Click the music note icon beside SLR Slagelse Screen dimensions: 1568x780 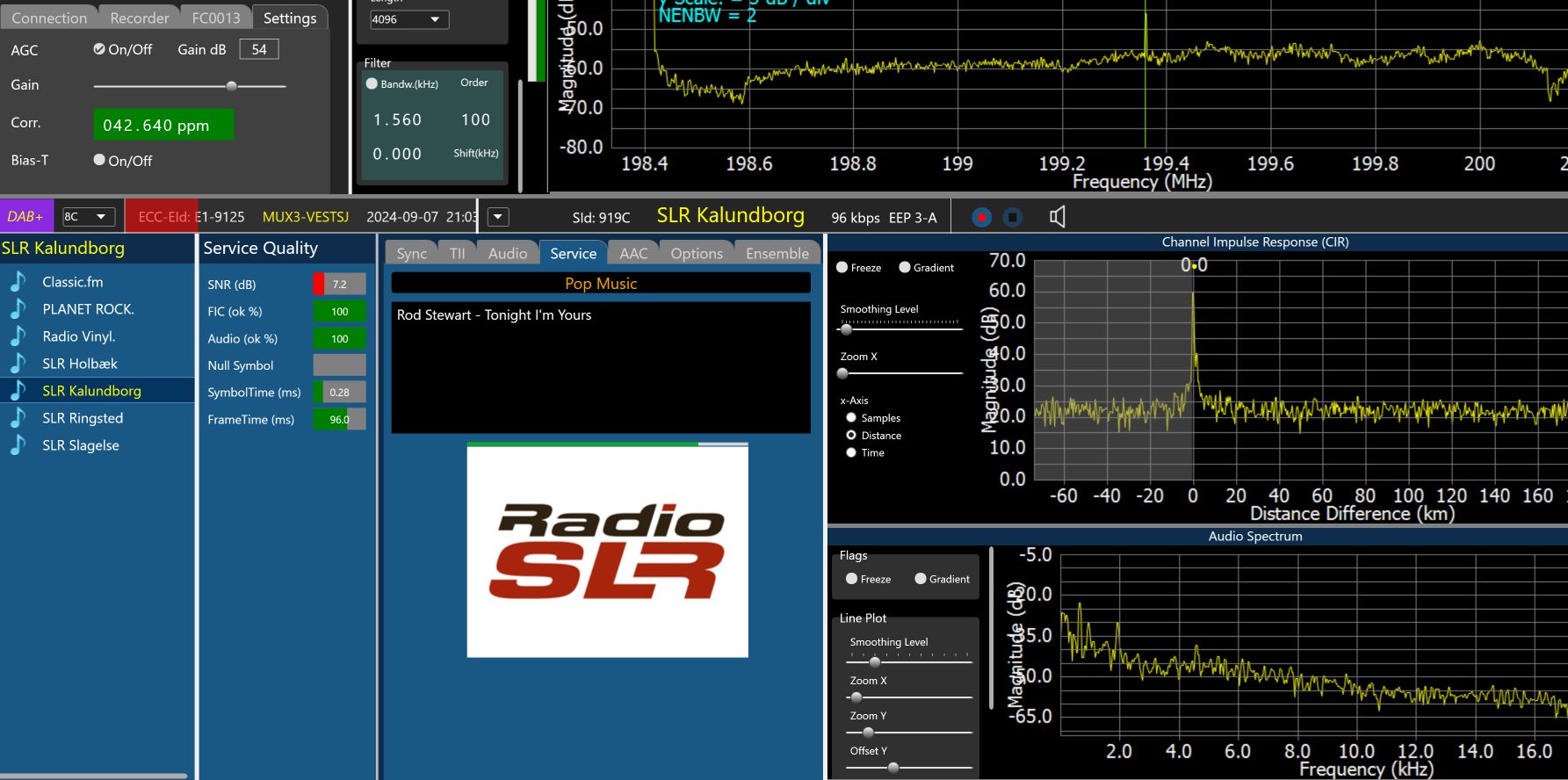click(x=18, y=445)
